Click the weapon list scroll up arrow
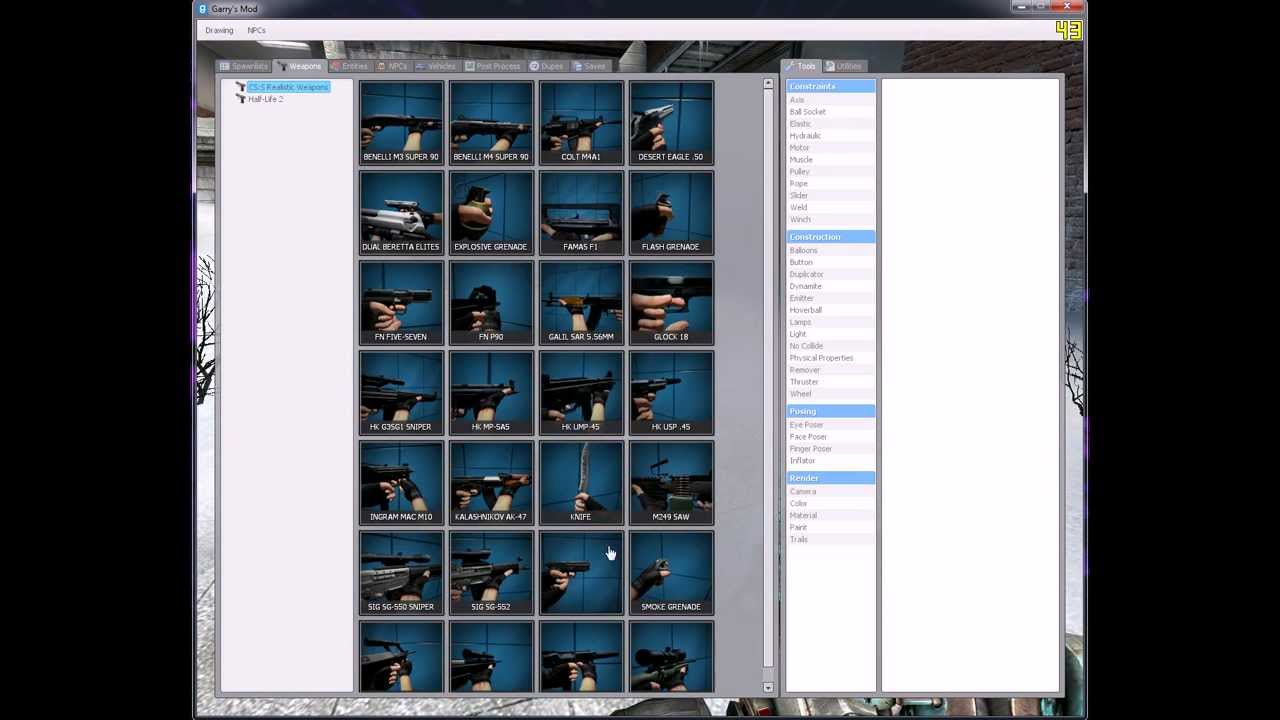 [x=768, y=84]
